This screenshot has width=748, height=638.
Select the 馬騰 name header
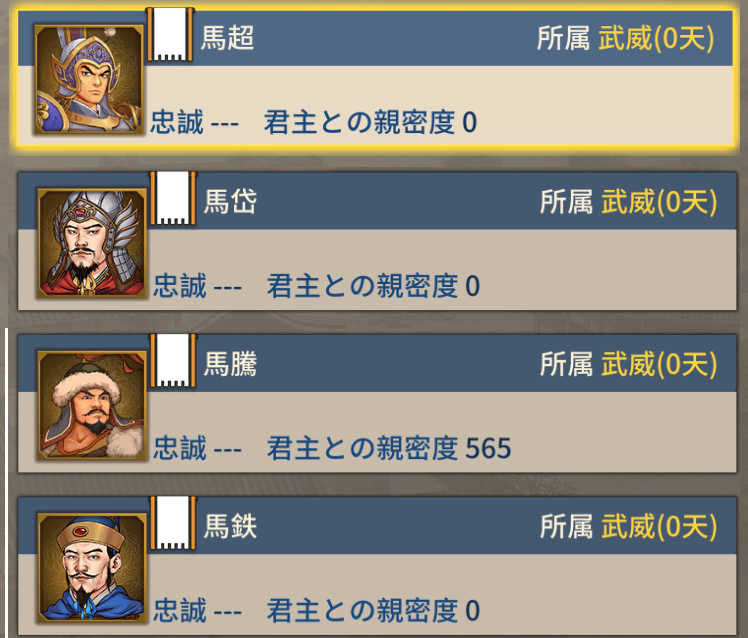230,364
